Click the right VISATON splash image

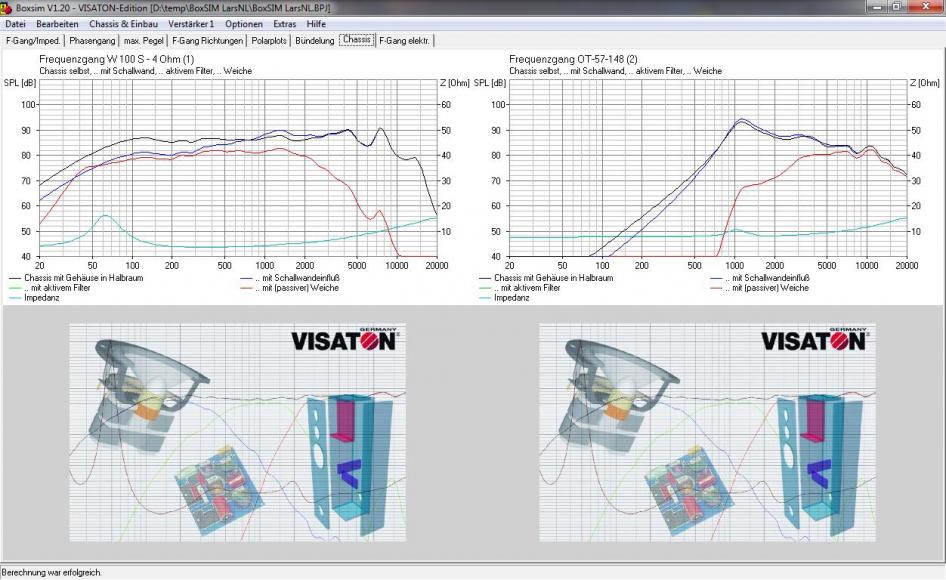coord(707,432)
